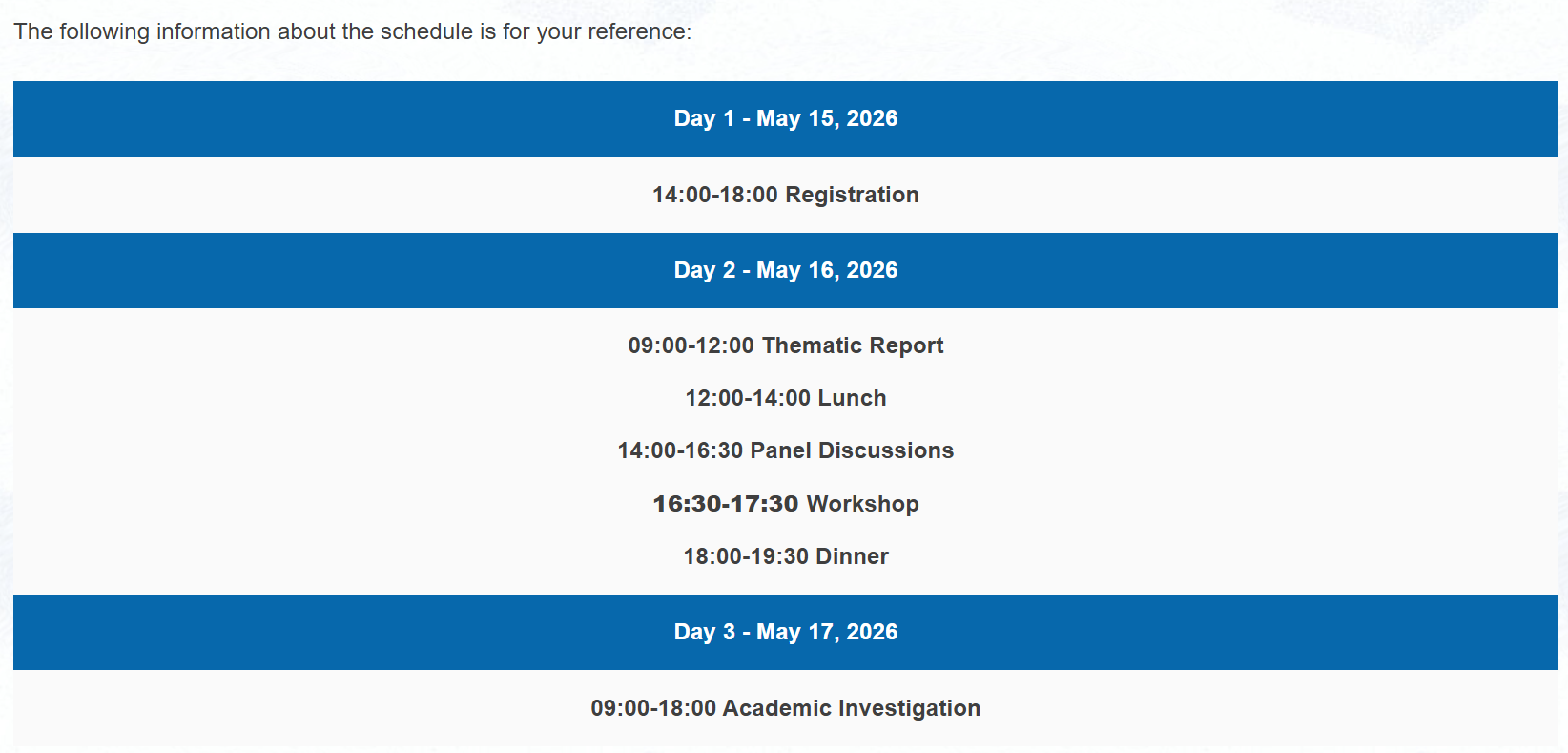Click the May 16, 2026 date text
This screenshot has height=753, width=1568.
[x=827, y=270]
